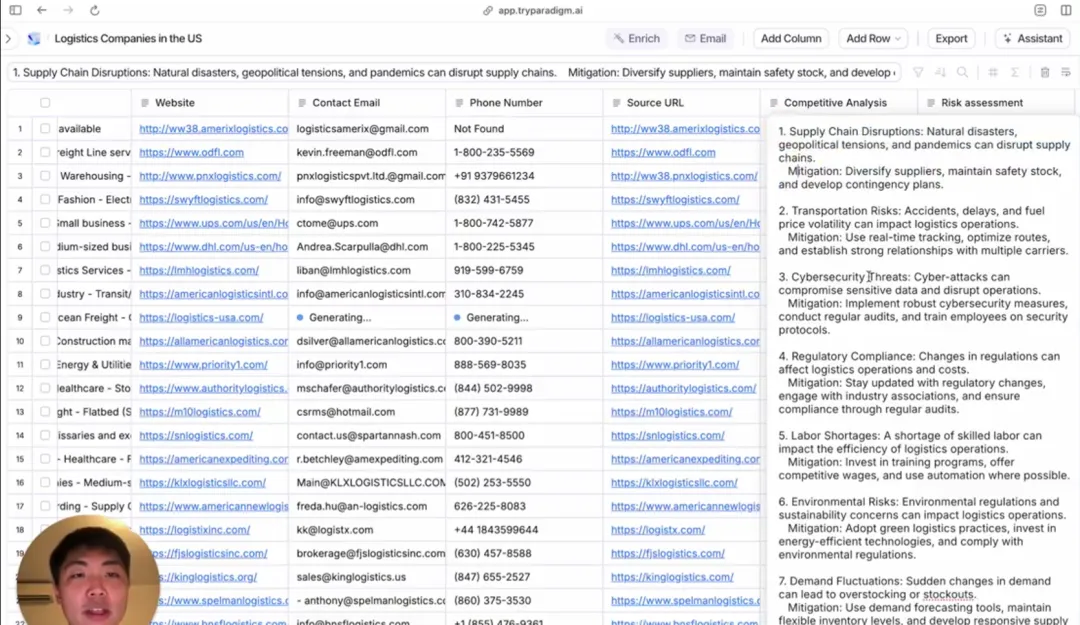The width and height of the screenshot is (1080, 625).
Task: Toggle the select-all header checkbox
Action: [45, 103]
